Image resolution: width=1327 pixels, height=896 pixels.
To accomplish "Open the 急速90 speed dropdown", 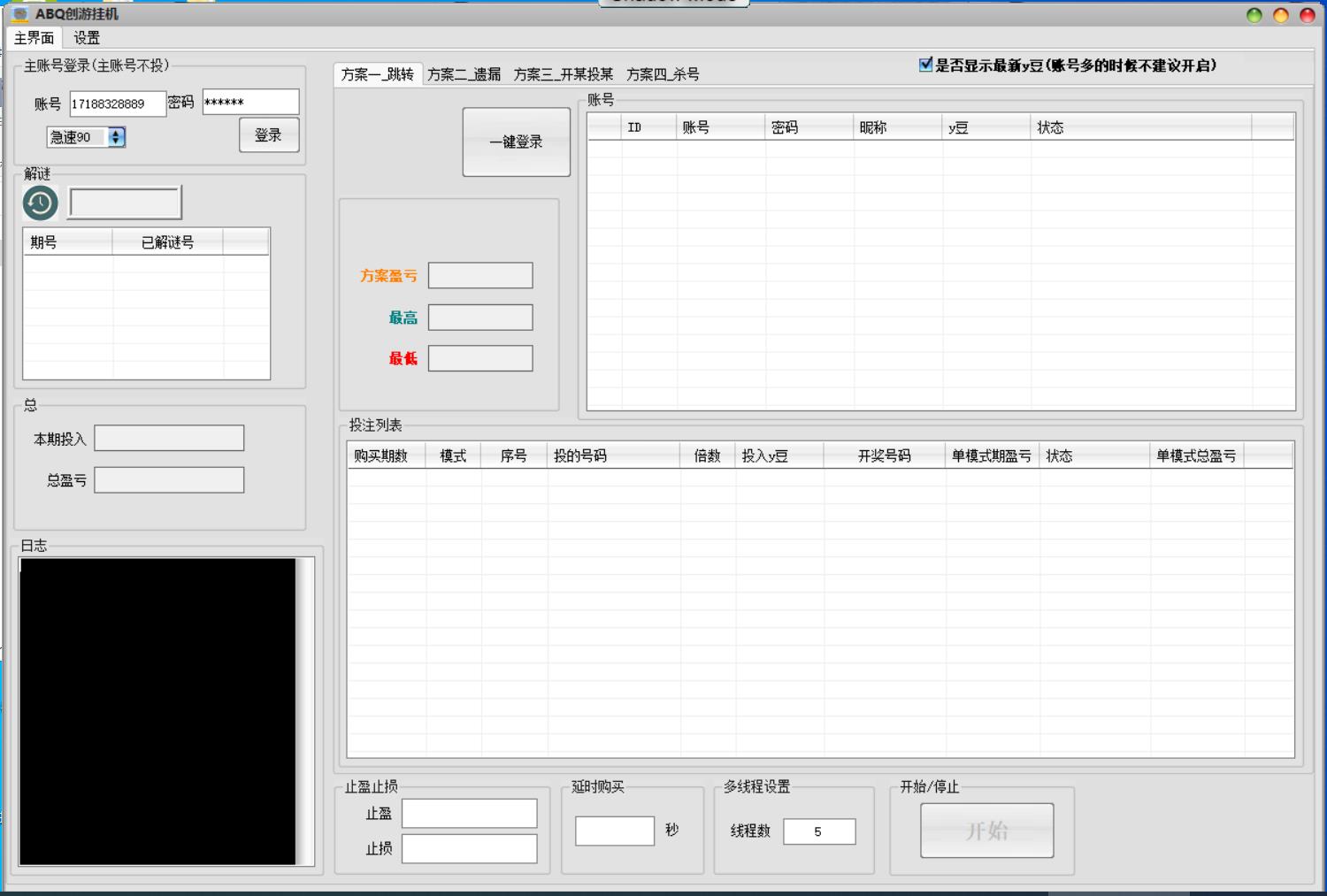I will (x=116, y=137).
